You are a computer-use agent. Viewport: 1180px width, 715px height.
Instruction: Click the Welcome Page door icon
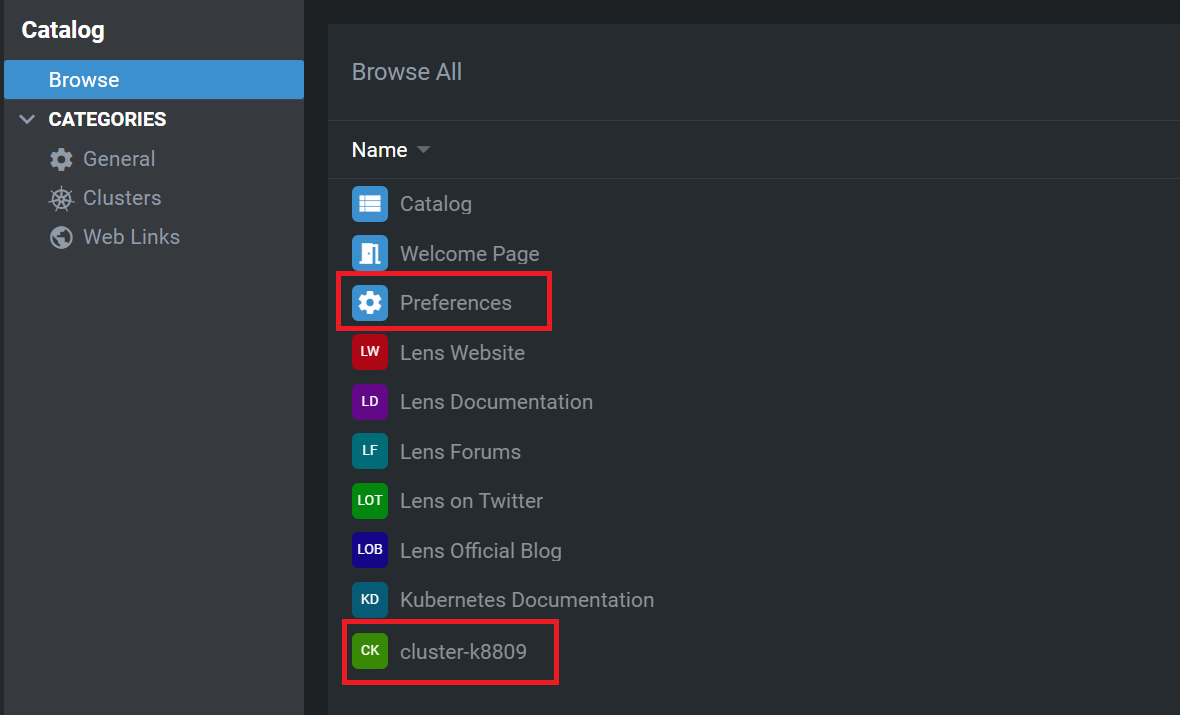[x=370, y=254]
